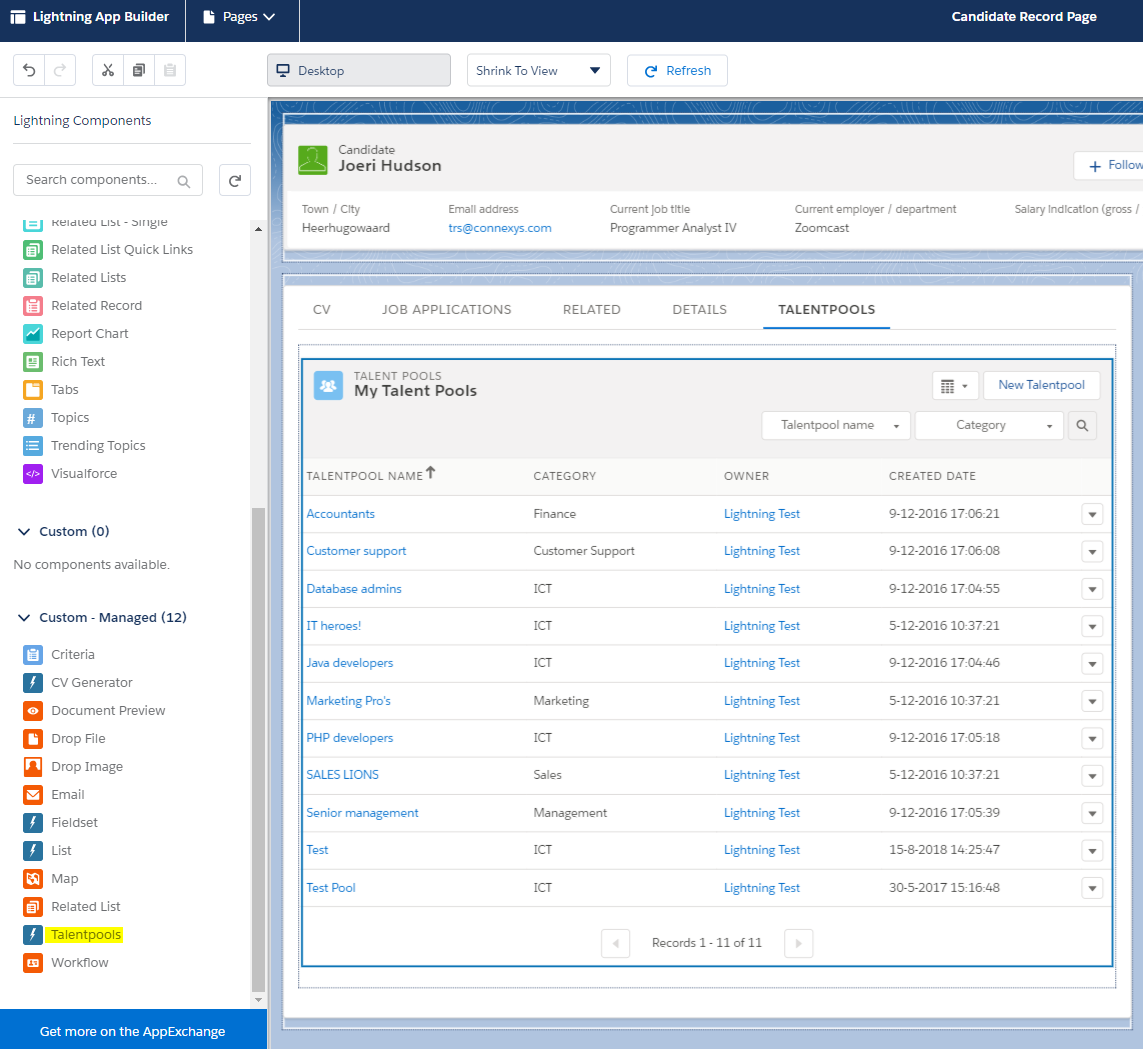Click the Lightning App Builder logo icon
The height and width of the screenshot is (1049, 1143).
(x=17, y=17)
